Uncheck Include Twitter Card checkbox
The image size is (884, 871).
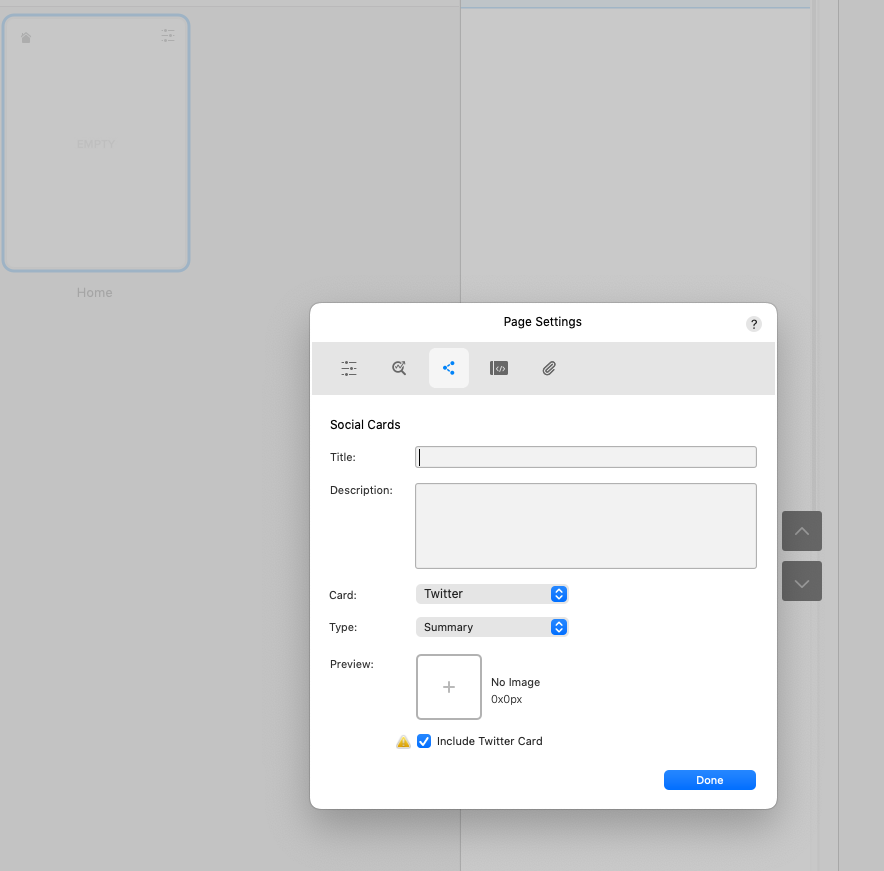[x=424, y=742]
